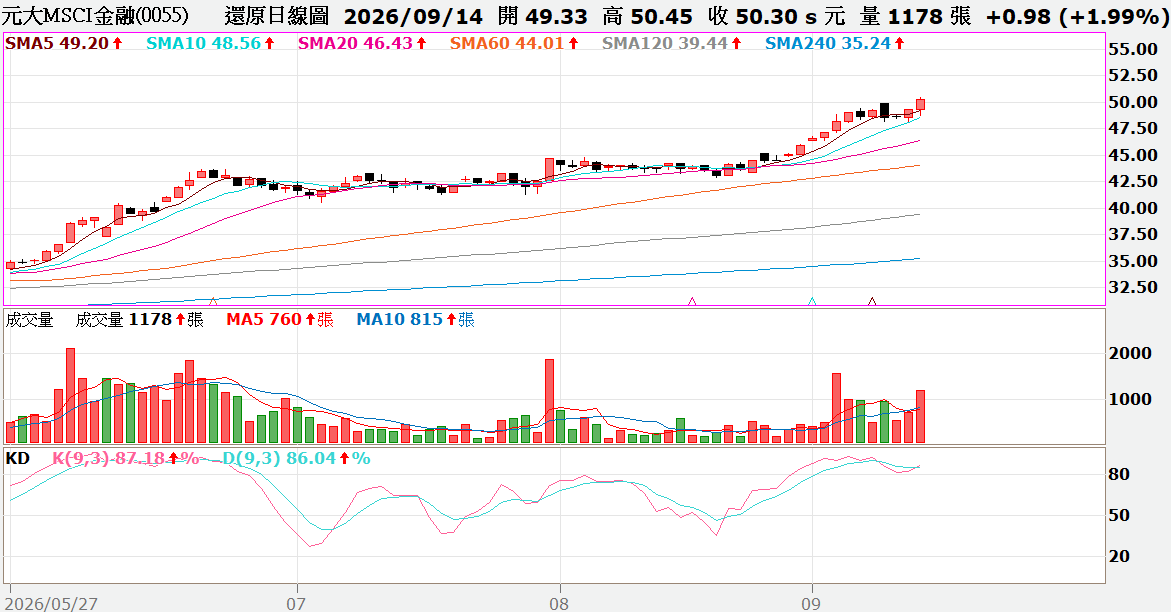Select the SMA240 35.24 legend entry
The image size is (1171, 612).
(x=835, y=43)
